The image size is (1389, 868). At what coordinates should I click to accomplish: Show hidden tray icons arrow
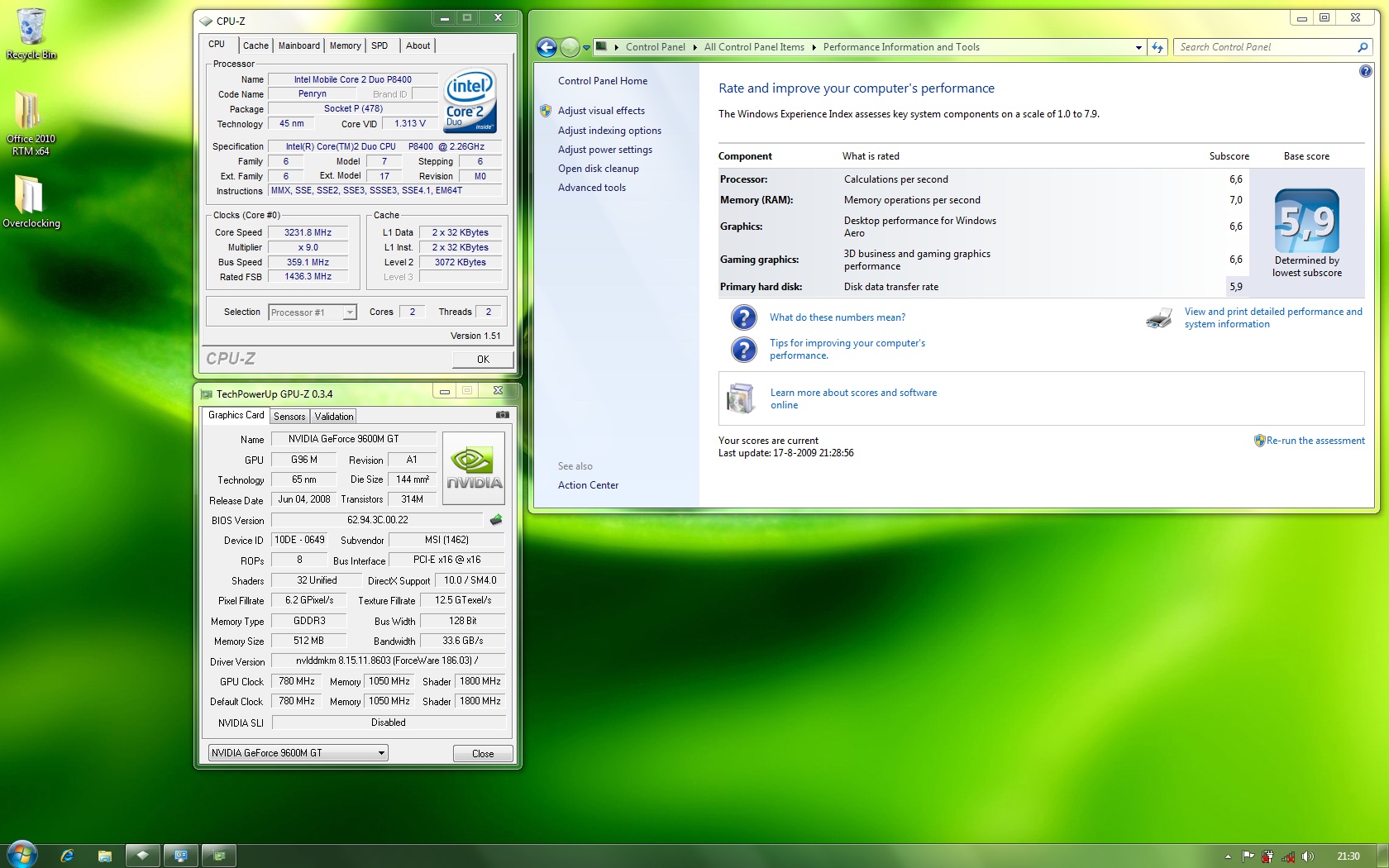pos(1228,856)
